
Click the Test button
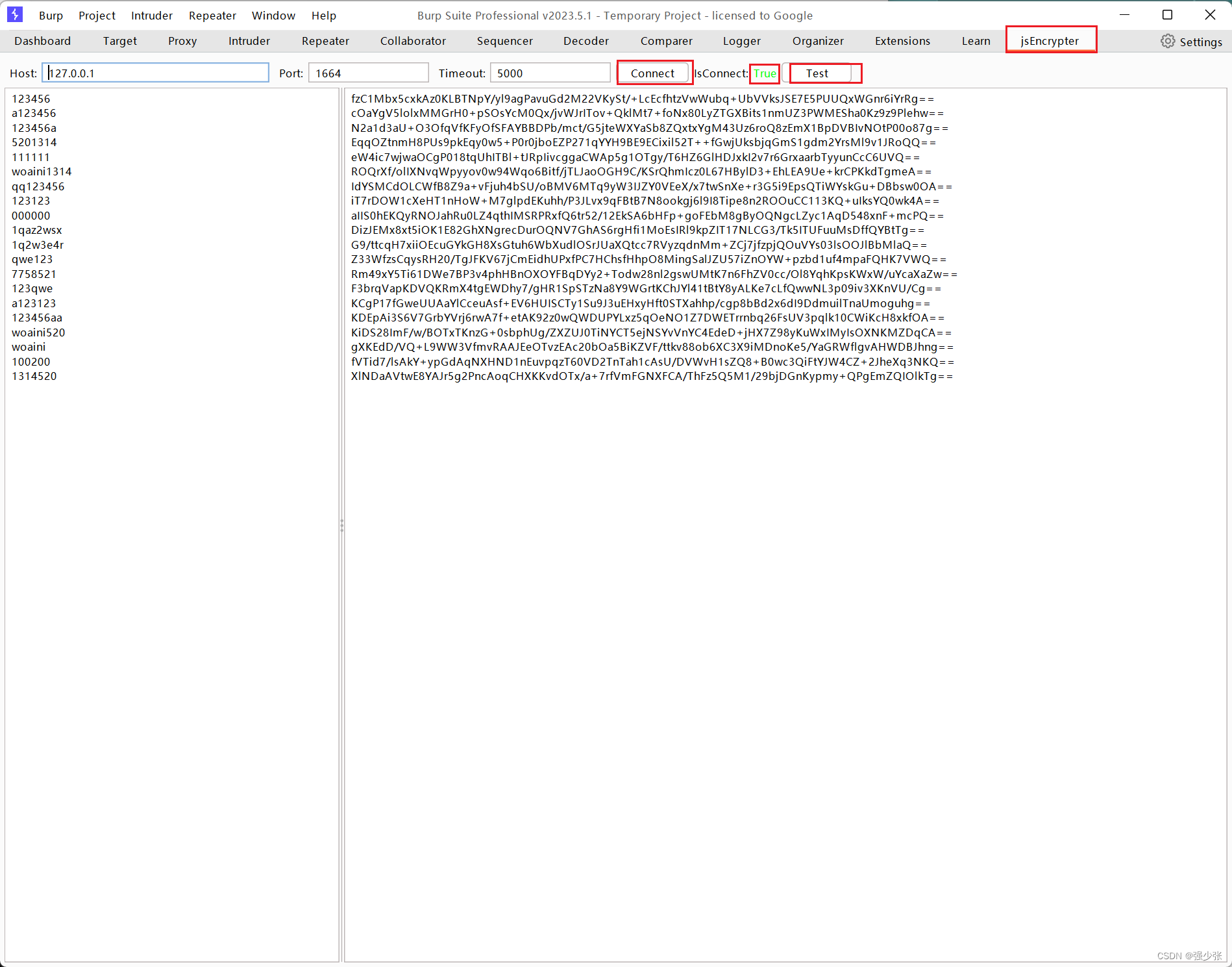point(817,73)
